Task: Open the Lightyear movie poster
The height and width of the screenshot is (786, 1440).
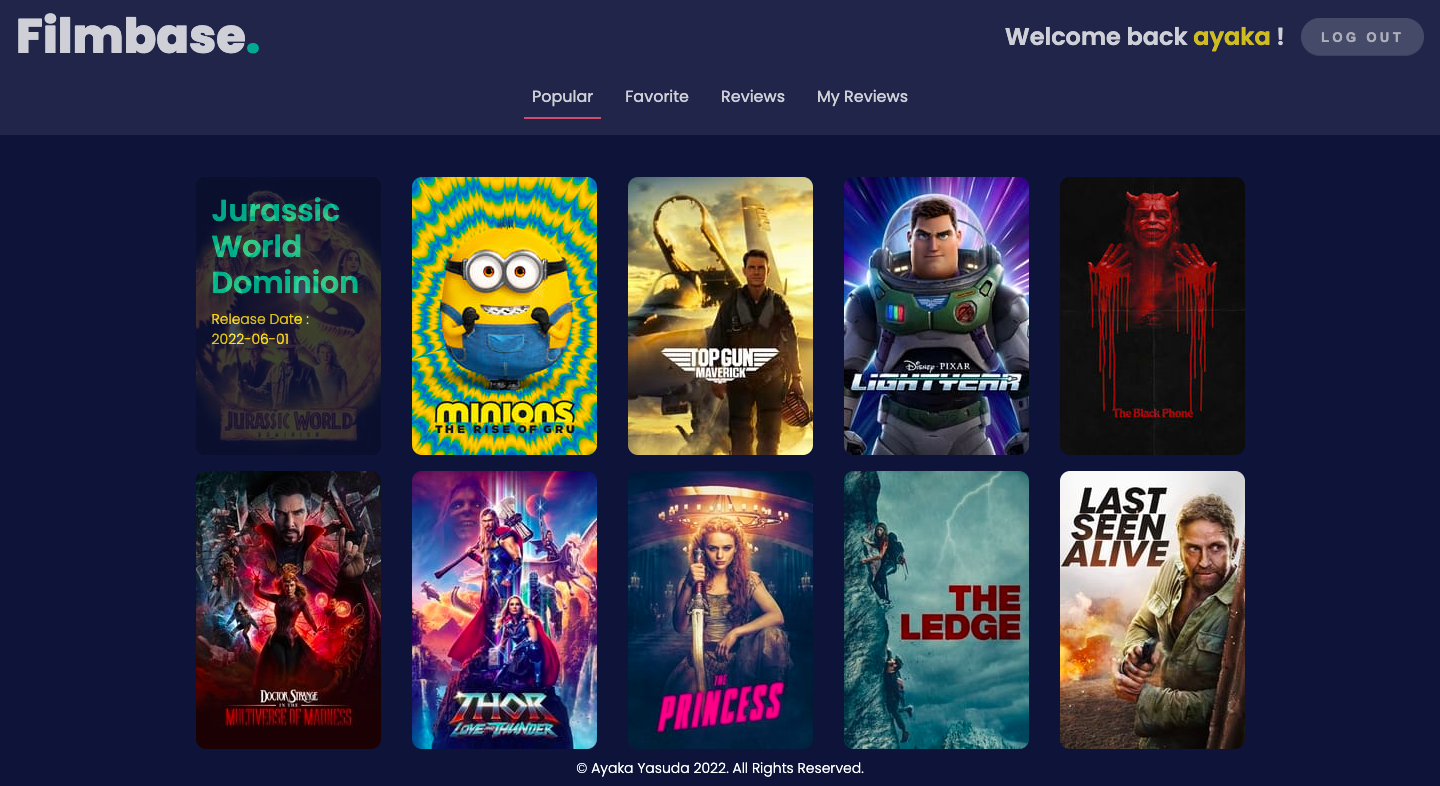Action: 936,315
